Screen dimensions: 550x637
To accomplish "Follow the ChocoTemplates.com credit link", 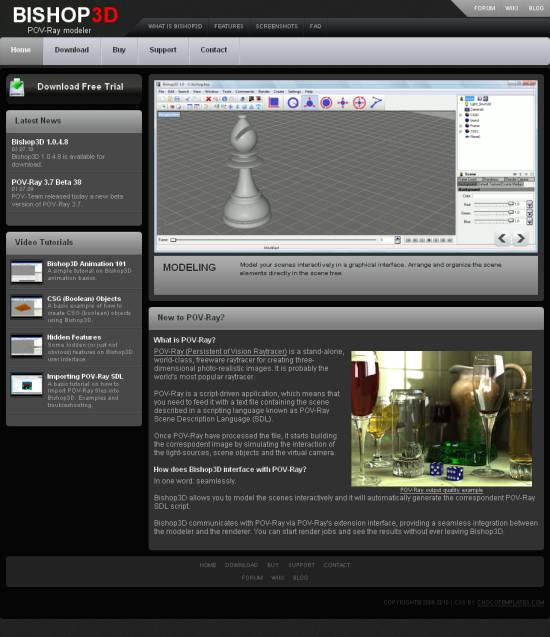I will click(510, 602).
